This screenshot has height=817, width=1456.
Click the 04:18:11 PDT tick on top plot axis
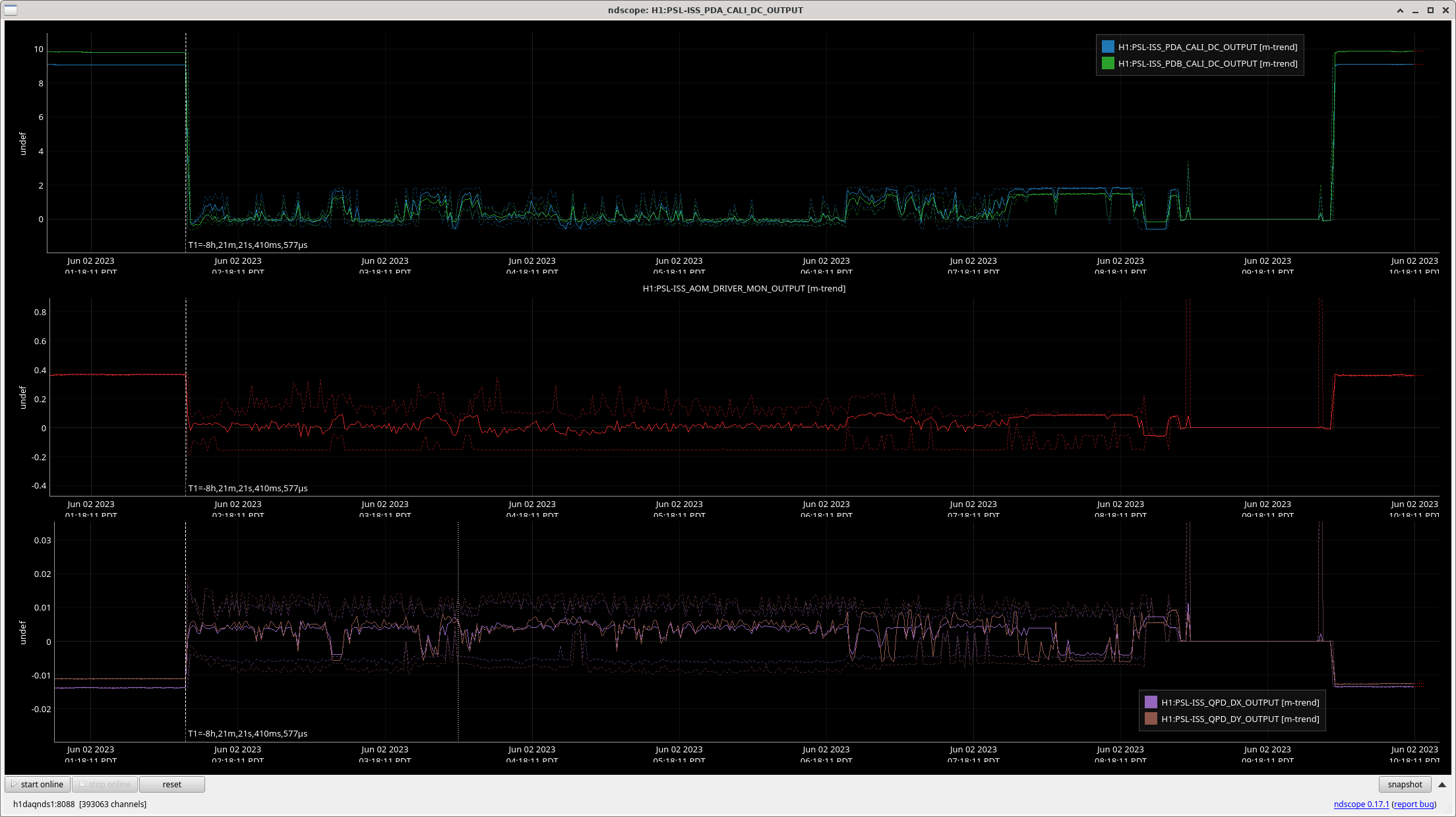pos(532,266)
